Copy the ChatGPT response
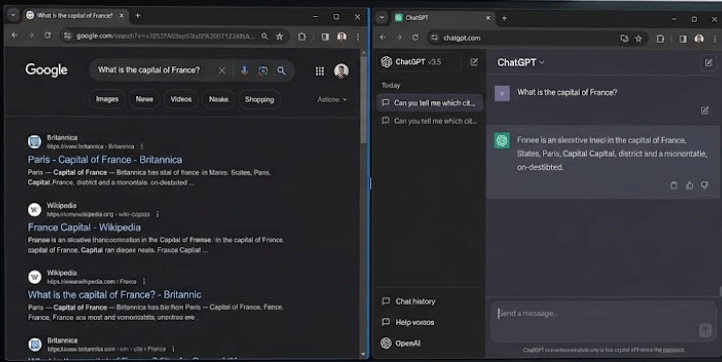Viewport: 722px width, 362px height. click(x=674, y=185)
